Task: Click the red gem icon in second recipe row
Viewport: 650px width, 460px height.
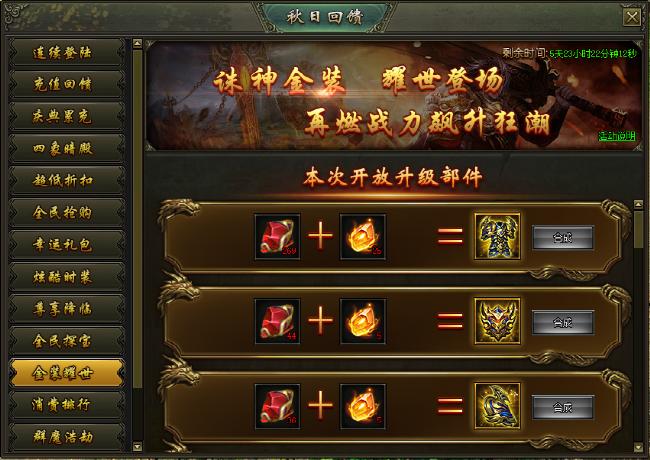Action: tap(277, 322)
